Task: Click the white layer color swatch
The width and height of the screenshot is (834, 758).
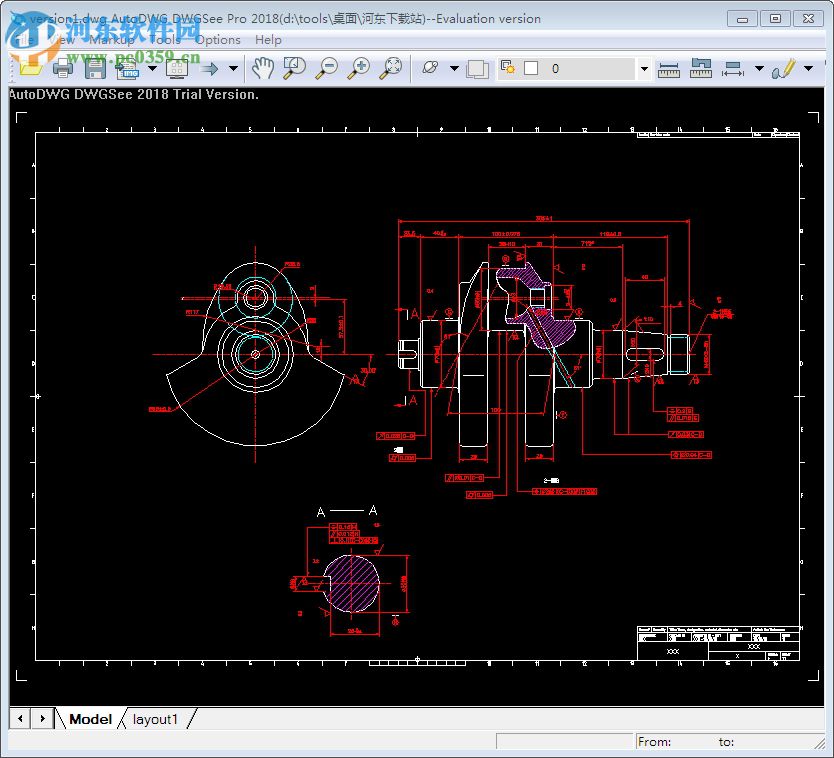Action: [531, 68]
